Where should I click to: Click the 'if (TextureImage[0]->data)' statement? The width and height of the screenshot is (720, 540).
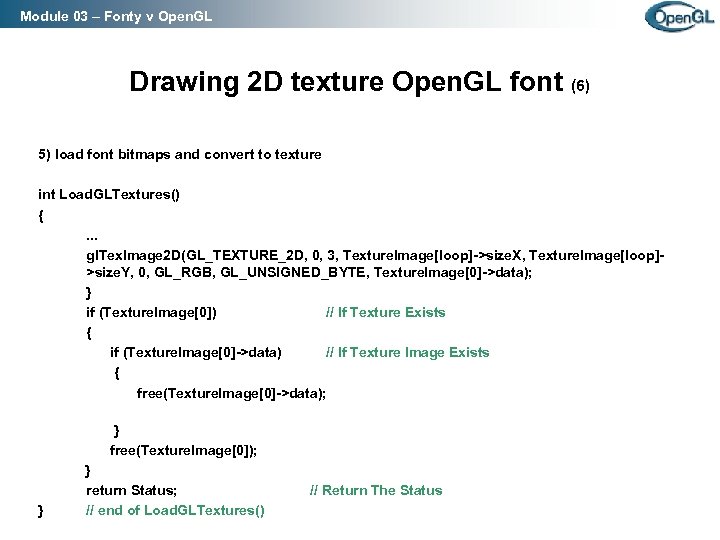click(x=196, y=353)
